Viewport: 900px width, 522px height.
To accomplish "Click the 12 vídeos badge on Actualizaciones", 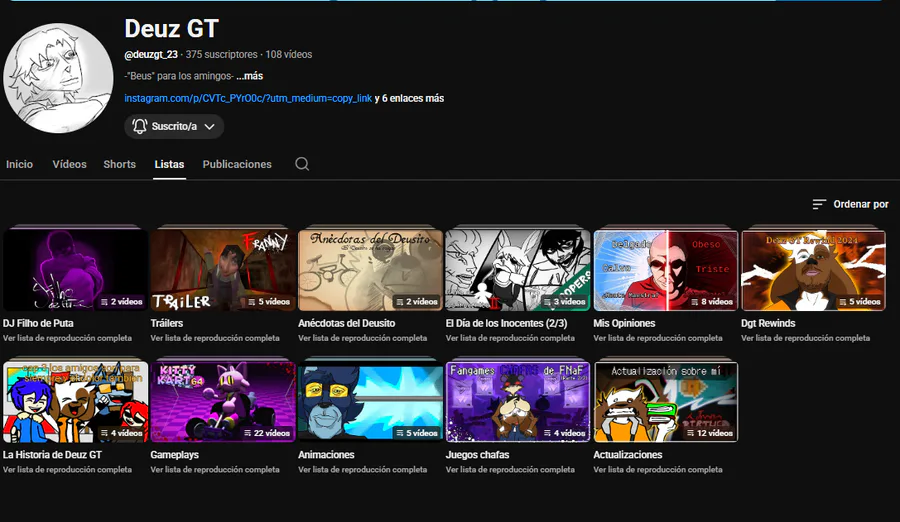I will (x=710, y=433).
